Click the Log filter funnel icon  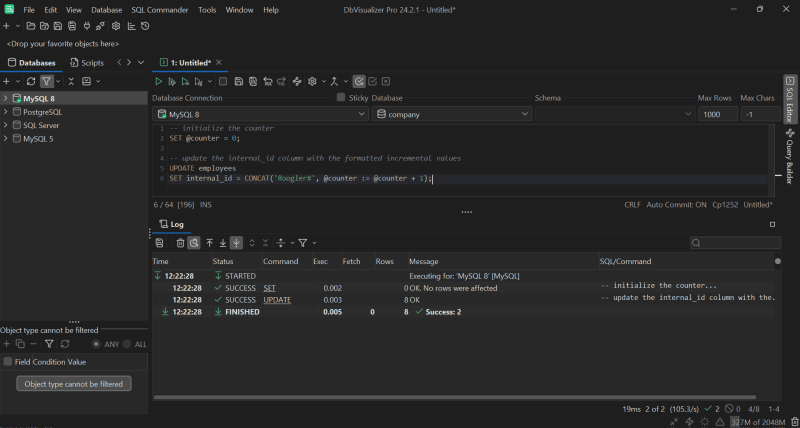coord(303,243)
